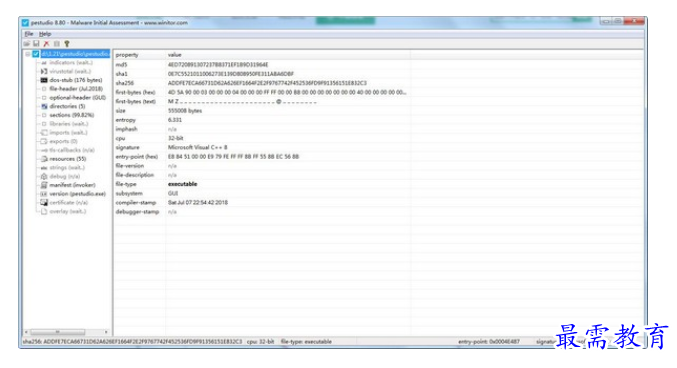Viewport: 677px width, 368px height.
Task: Select imports (wait..) tree item
Action: click(68, 133)
